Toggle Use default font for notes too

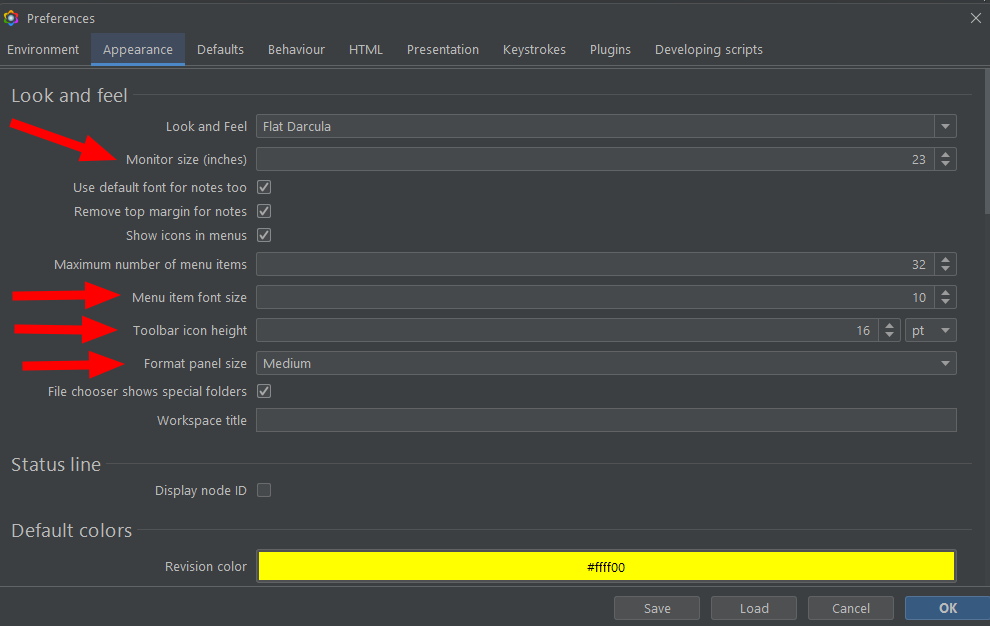point(264,187)
